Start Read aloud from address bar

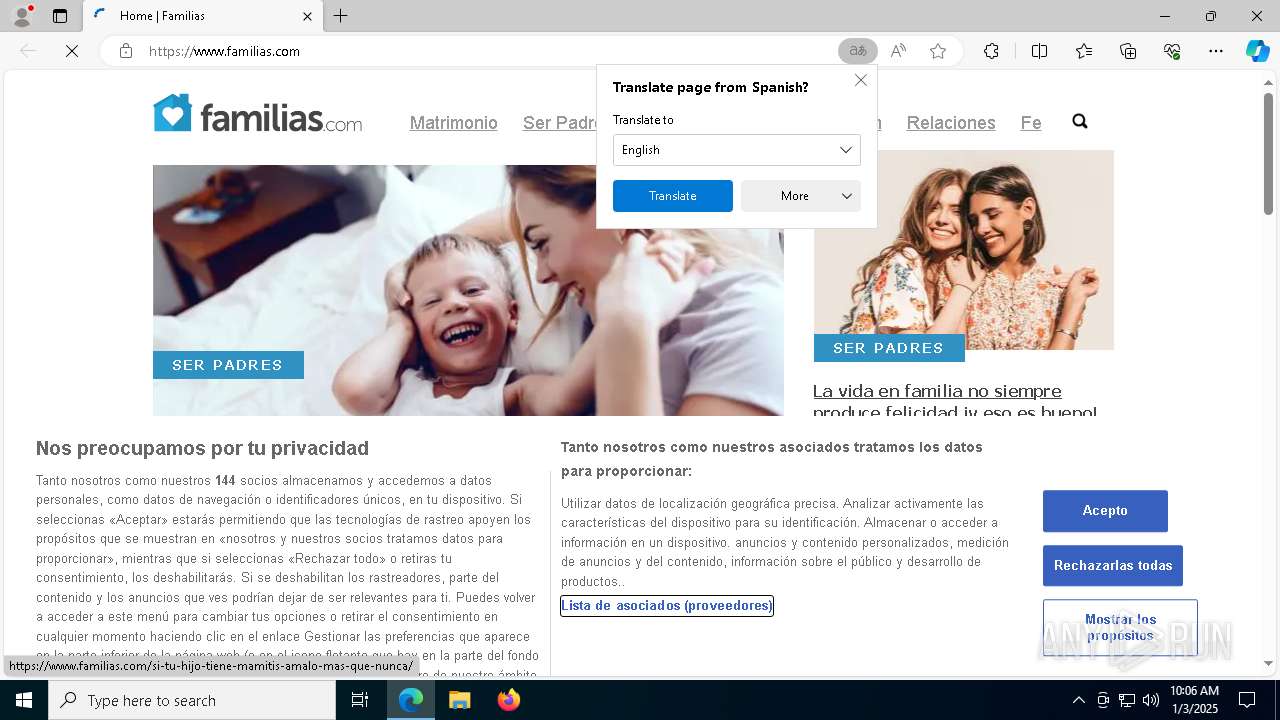coord(898,51)
